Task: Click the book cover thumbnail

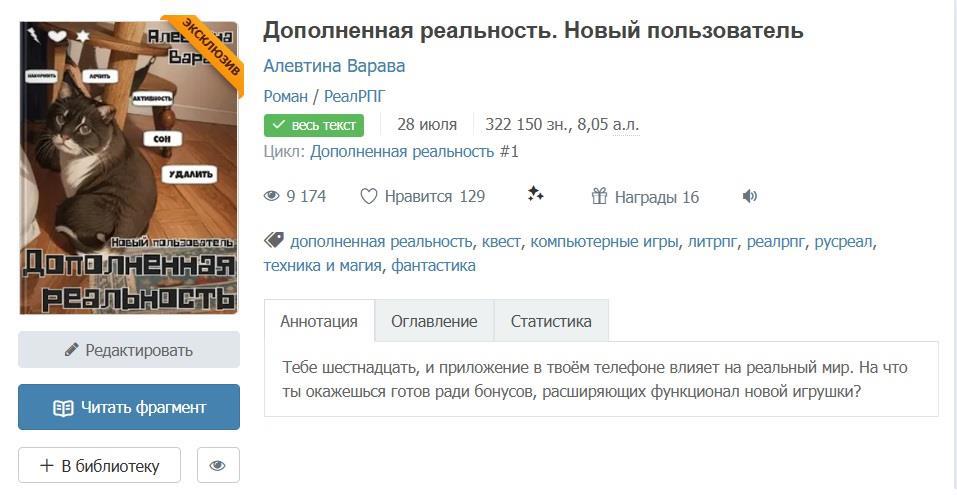Action: 129,167
